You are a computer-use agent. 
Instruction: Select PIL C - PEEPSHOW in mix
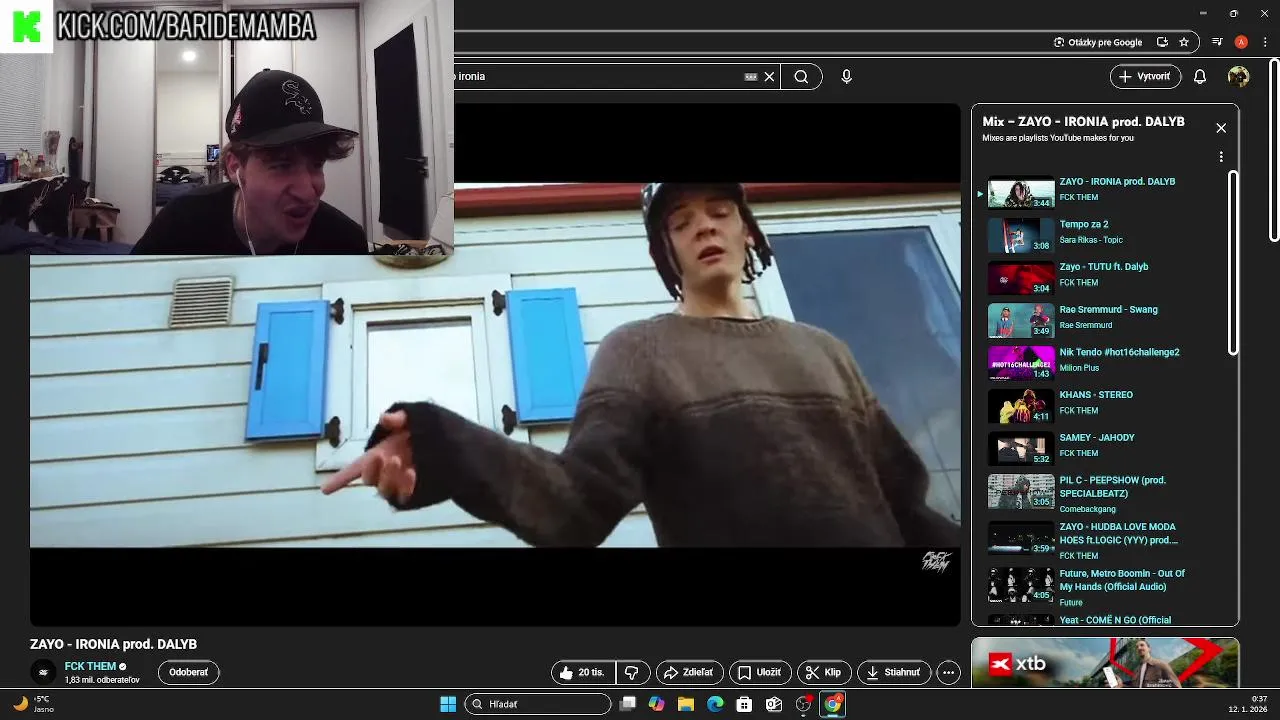point(1104,492)
